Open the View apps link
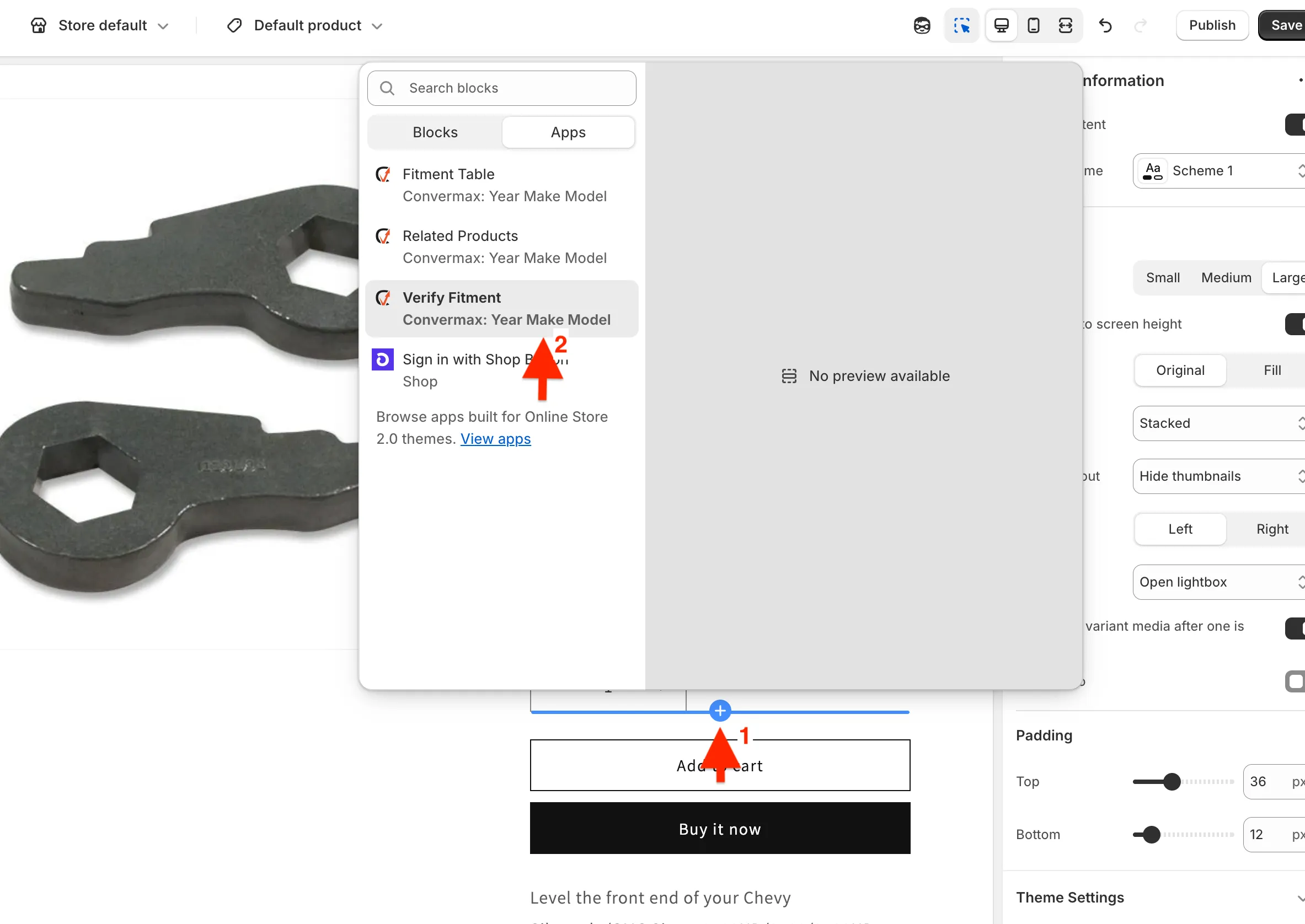 click(495, 439)
